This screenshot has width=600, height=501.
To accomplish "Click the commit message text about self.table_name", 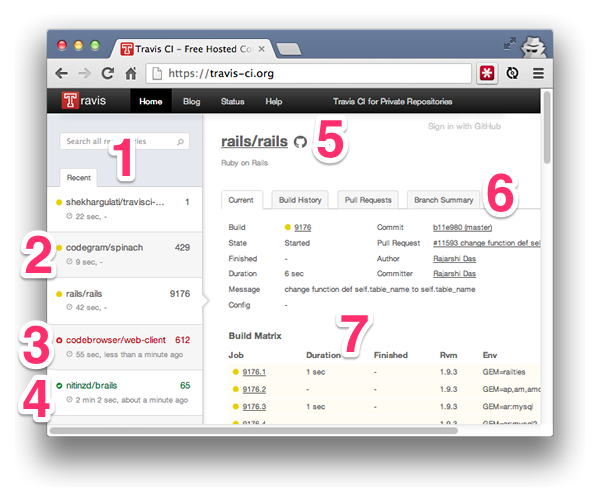I will coord(380,289).
